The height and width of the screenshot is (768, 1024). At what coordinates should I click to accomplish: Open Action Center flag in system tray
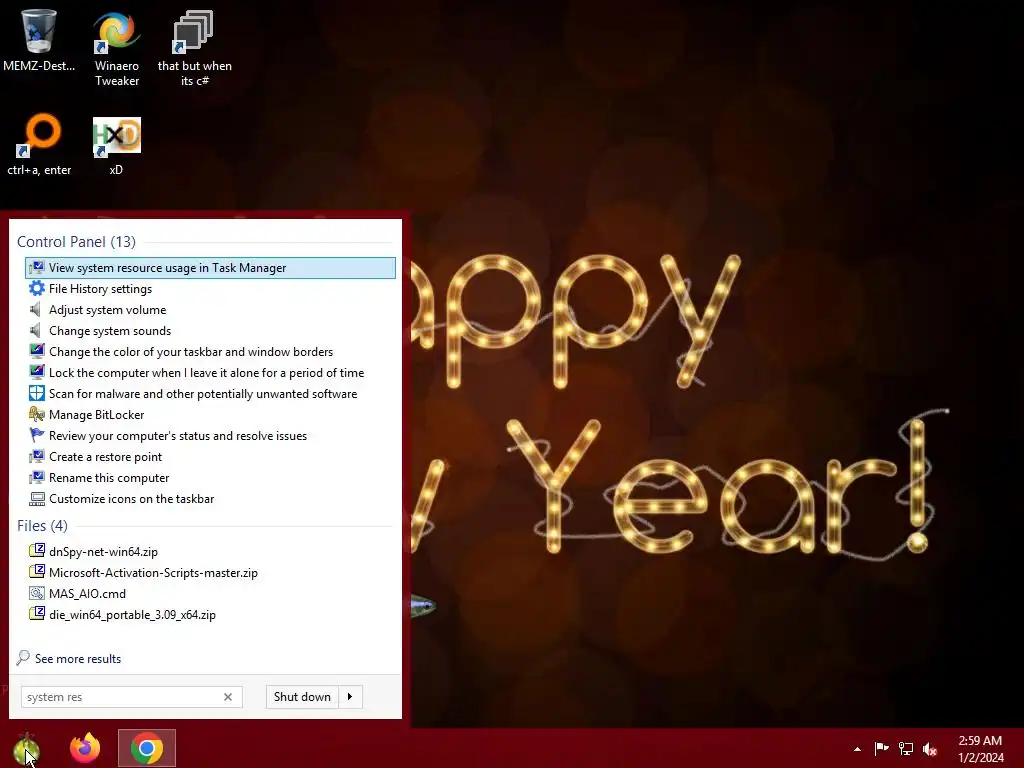pyautogui.click(x=882, y=748)
